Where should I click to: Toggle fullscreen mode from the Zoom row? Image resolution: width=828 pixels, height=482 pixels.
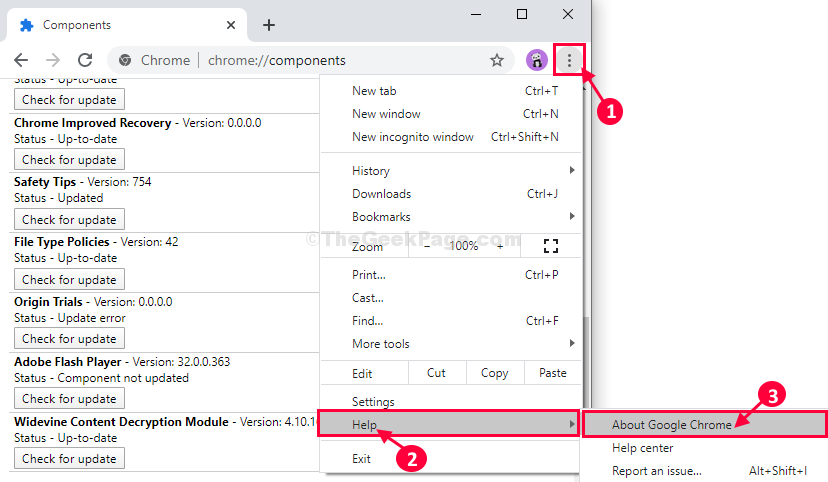click(551, 245)
